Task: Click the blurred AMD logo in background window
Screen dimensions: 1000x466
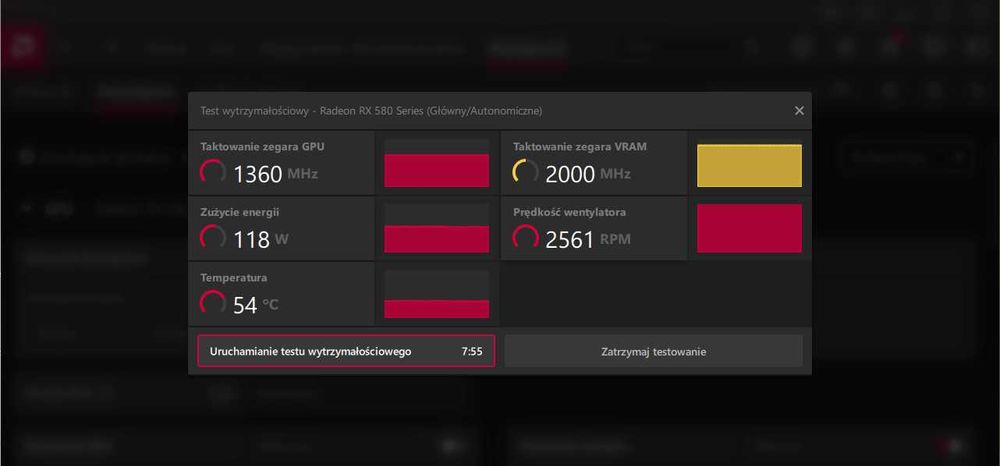Action: click(23, 48)
